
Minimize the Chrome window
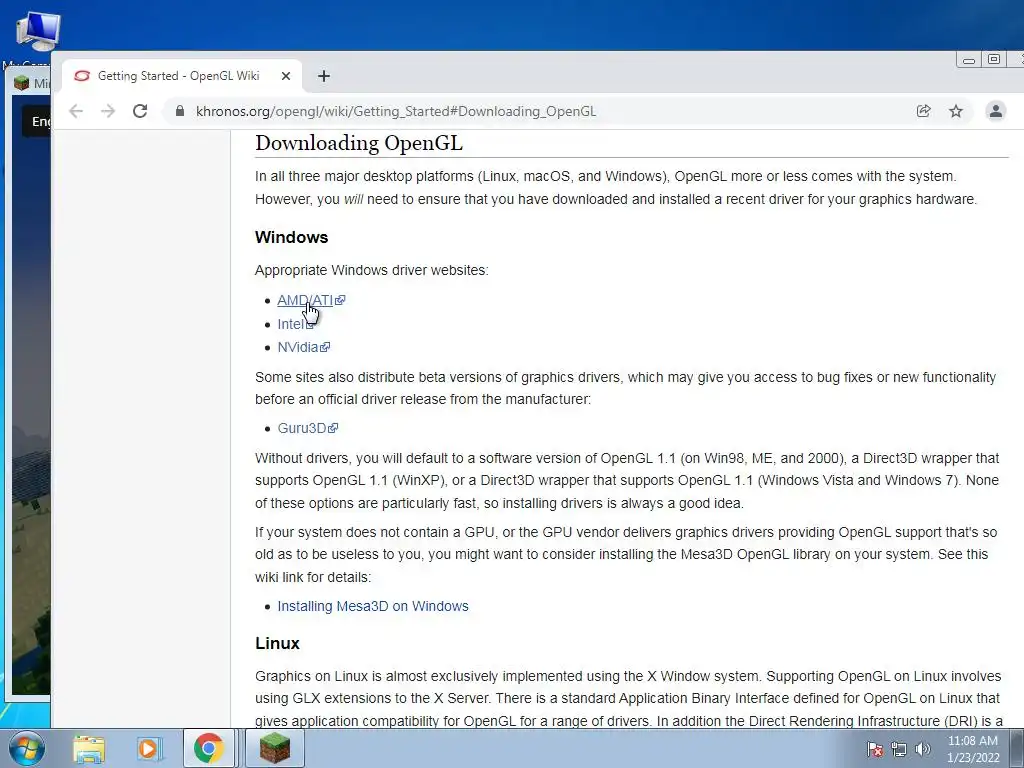click(x=969, y=59)
